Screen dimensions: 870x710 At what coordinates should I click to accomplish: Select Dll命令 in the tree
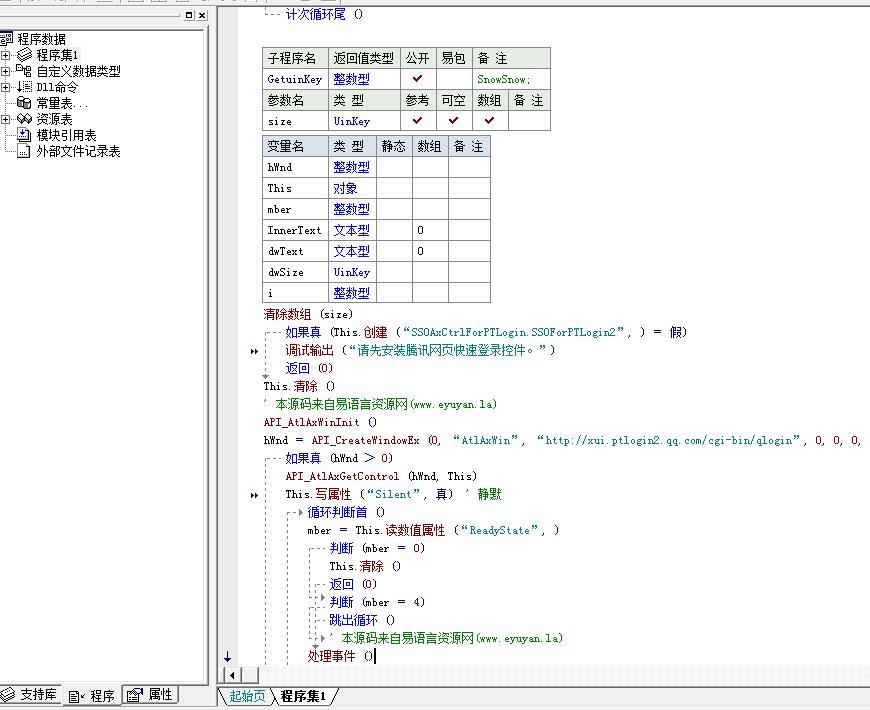[57, 87]
